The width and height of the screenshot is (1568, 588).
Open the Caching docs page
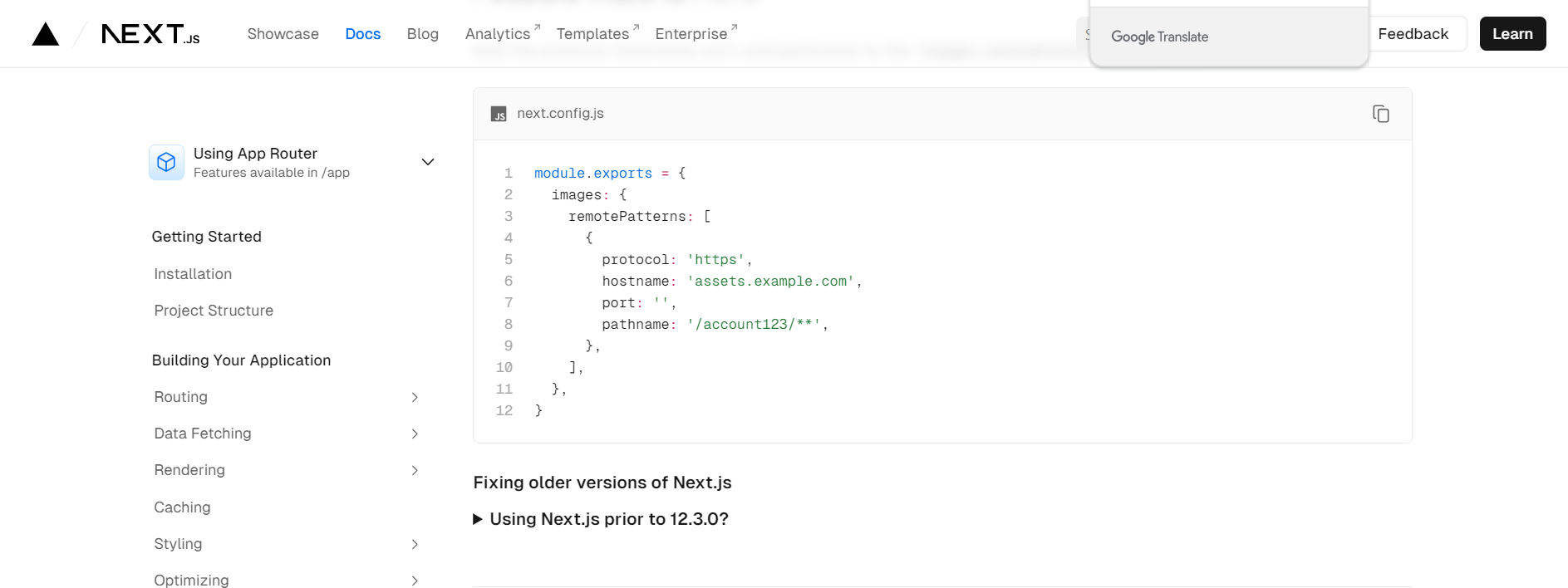(182, 507)
